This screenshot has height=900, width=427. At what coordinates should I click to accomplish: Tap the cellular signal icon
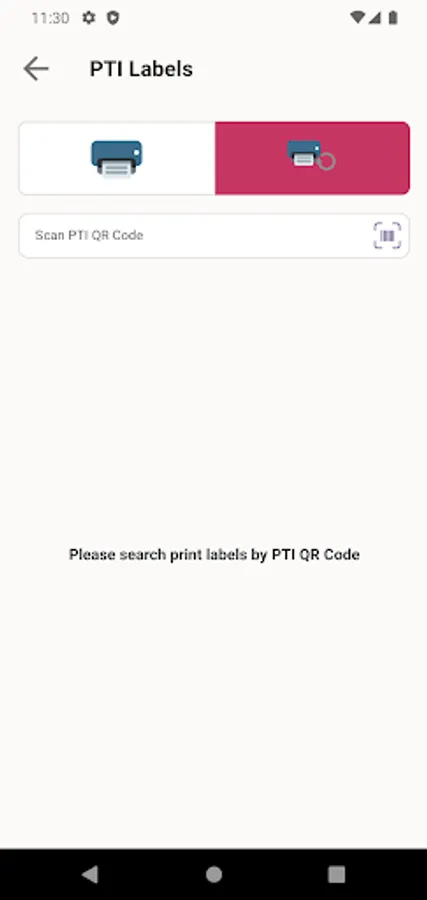coord(375,18)
